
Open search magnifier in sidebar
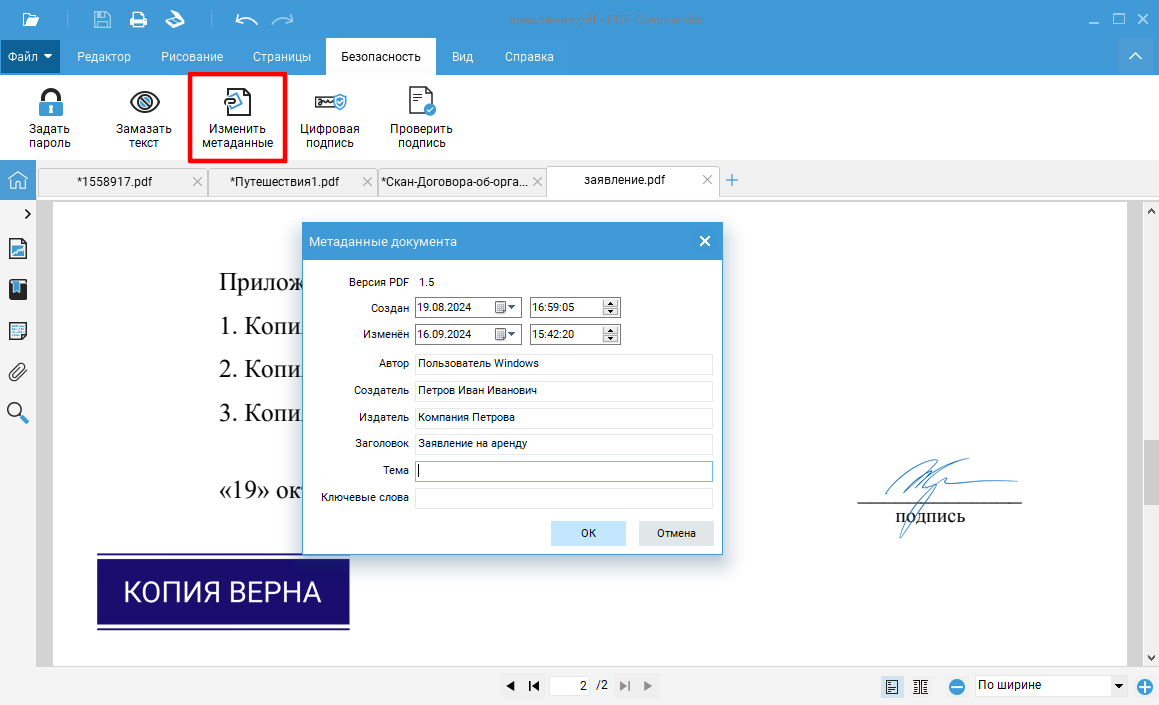click(18, 412)
